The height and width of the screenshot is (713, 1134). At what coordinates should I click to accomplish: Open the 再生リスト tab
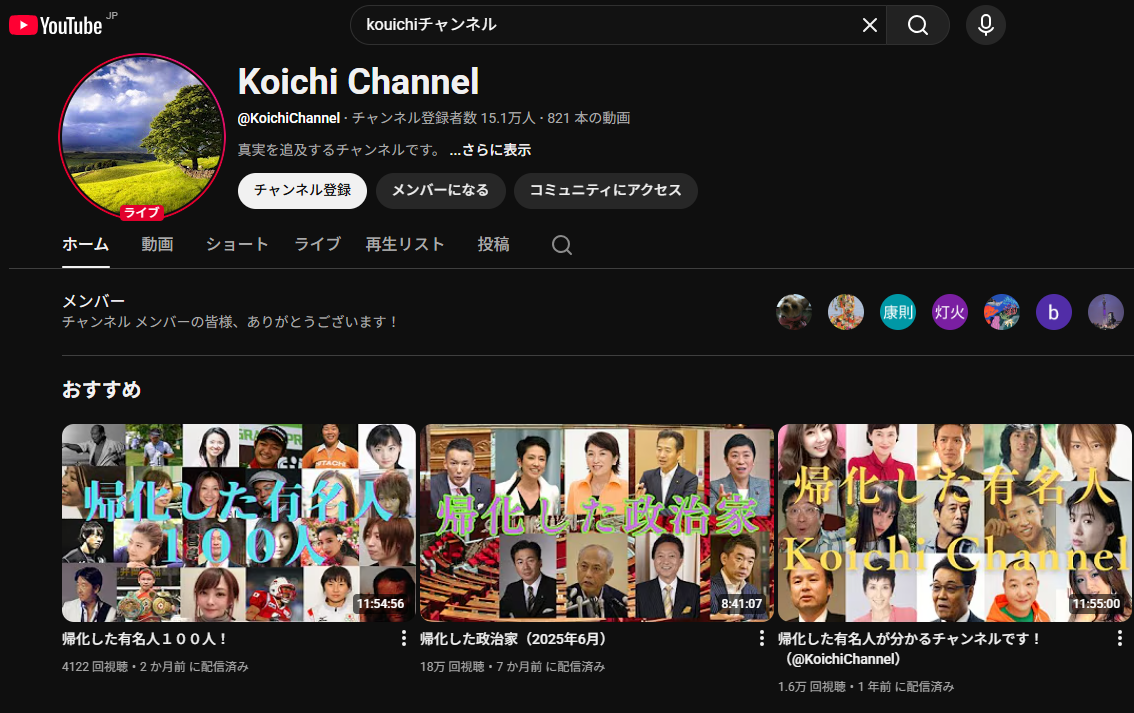tap(405, 244)
